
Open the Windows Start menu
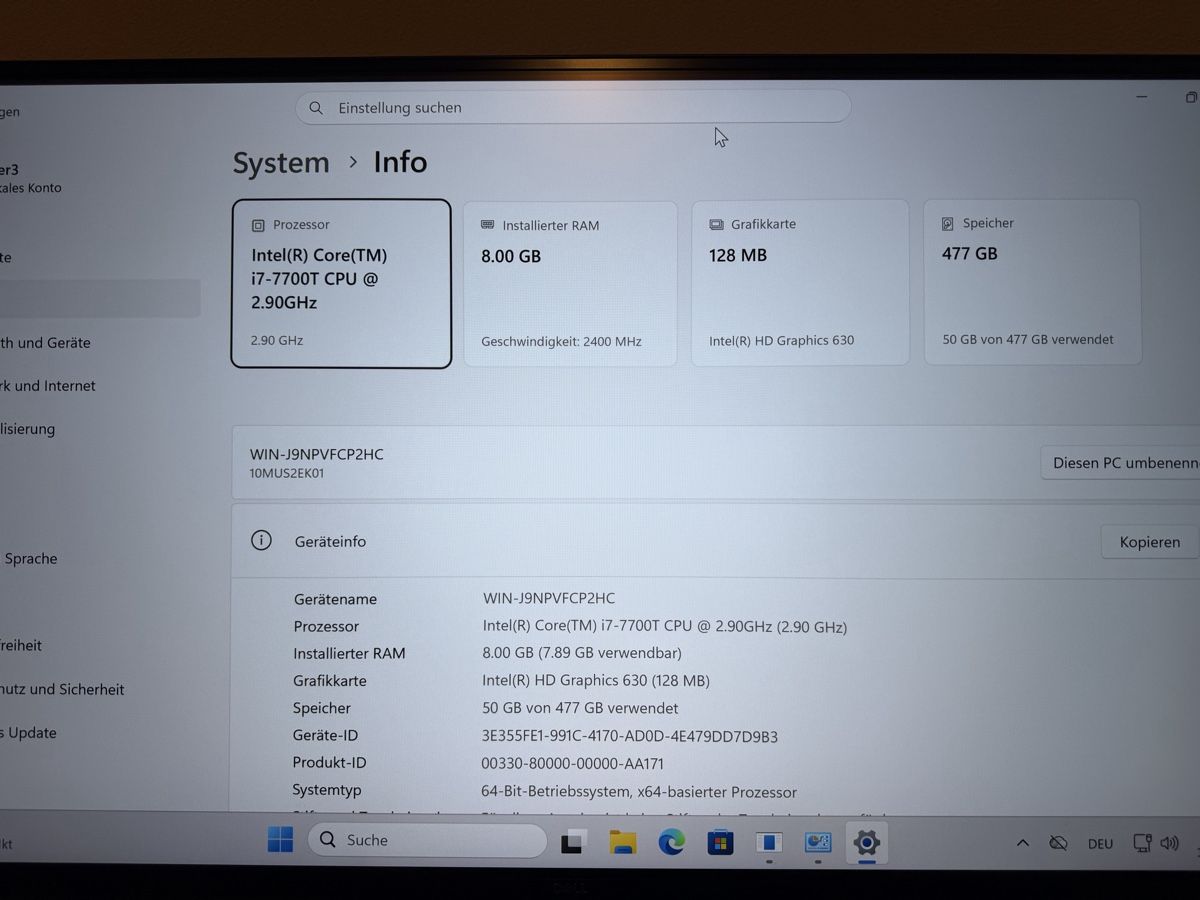280,840
